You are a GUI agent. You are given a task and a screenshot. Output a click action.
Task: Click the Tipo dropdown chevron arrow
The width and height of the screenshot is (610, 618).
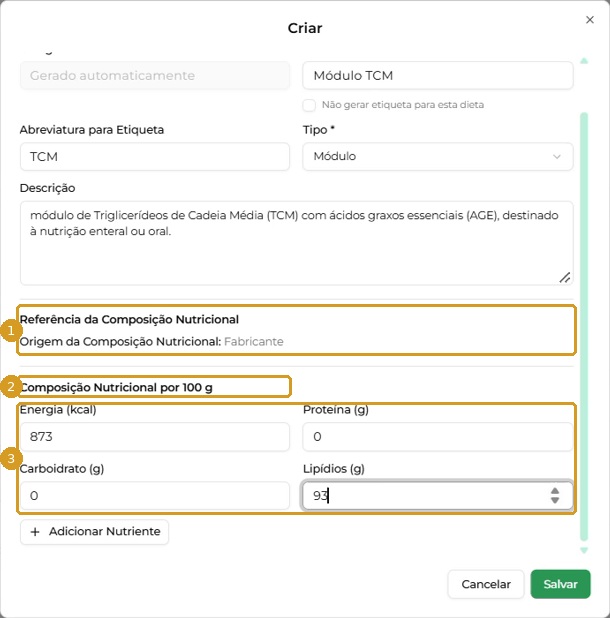tap(556, 156)
